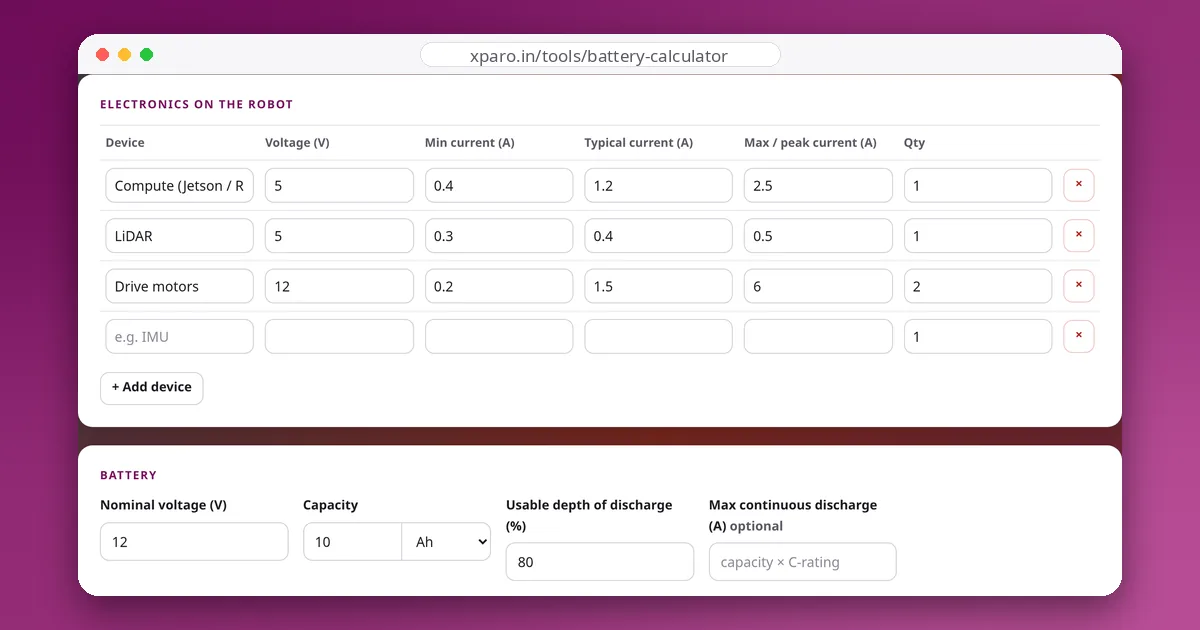1200x630 pixels.
Task: Edit LiDAR peak current 0.5
Action: point(818,236)
